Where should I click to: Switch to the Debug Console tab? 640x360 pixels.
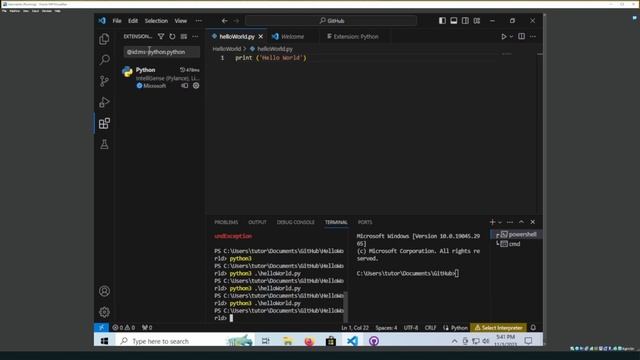point(296,222)
